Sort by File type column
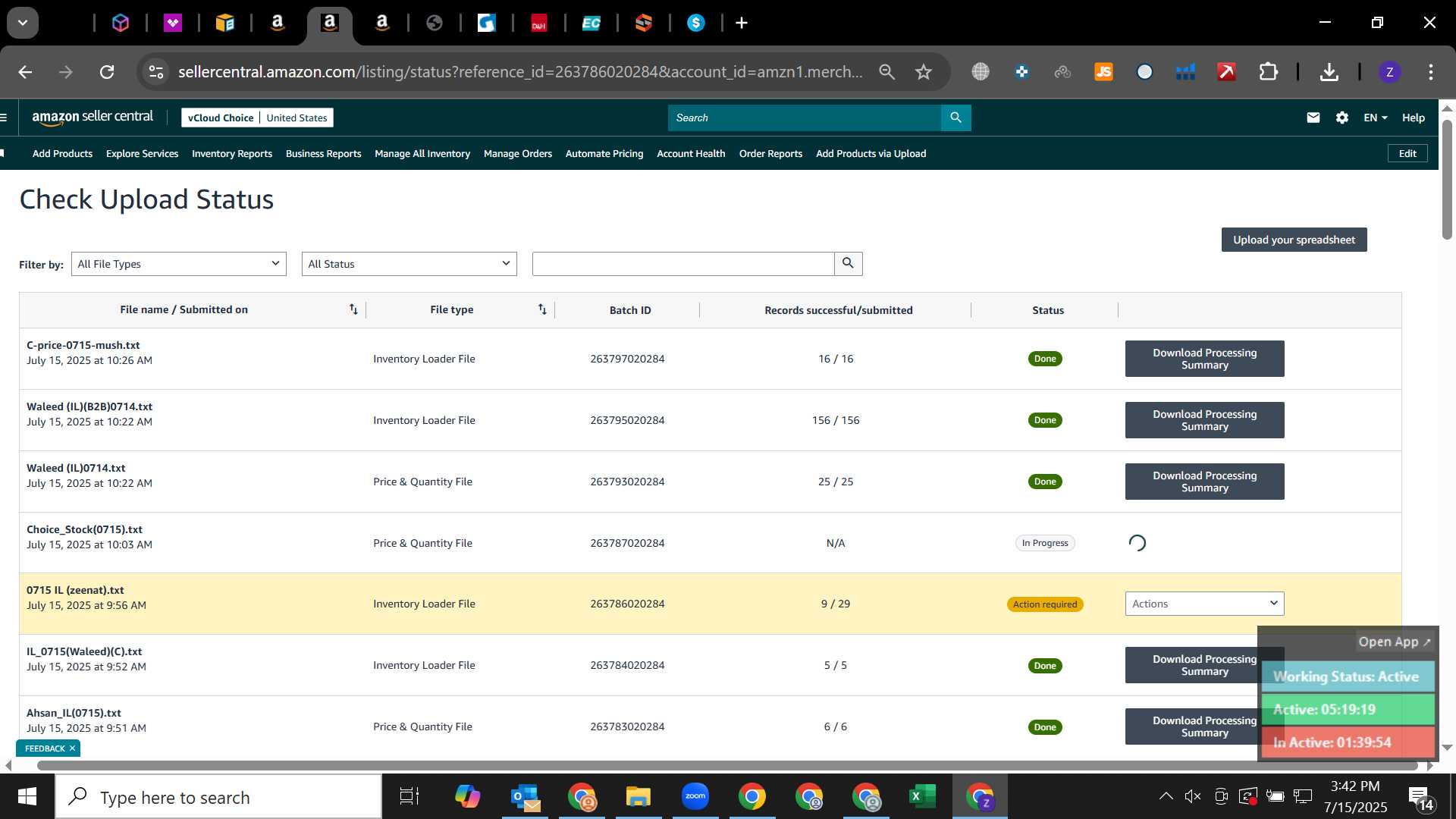1456x819 pixels. (542, 309)
